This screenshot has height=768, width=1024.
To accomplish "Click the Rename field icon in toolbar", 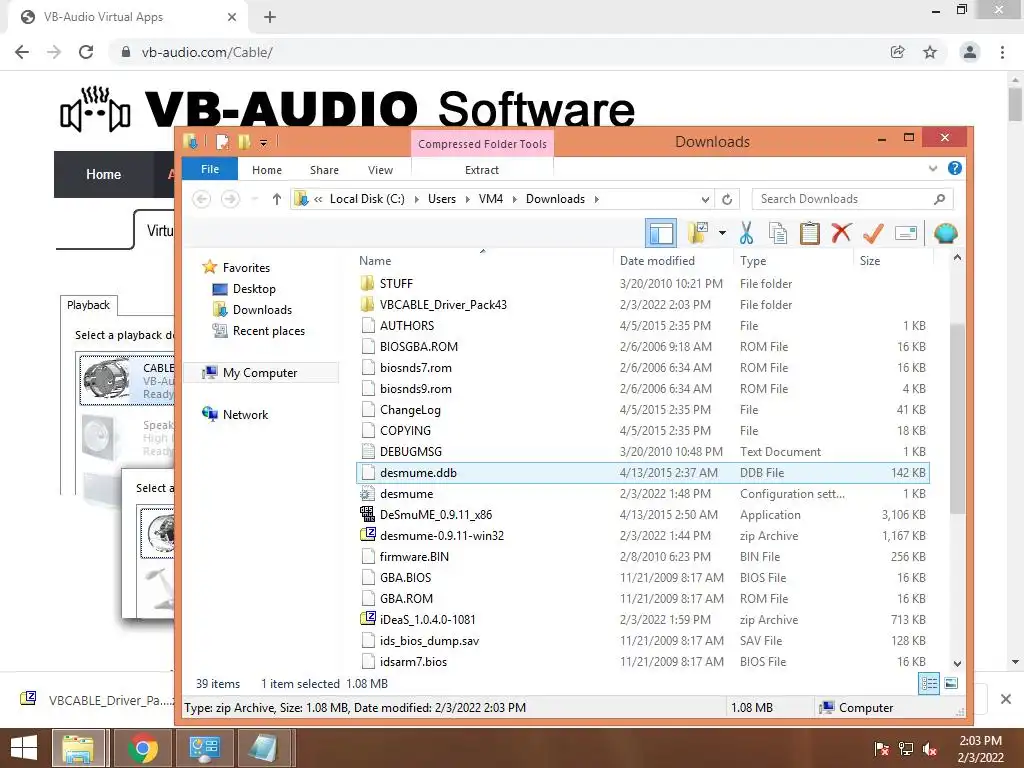I will coord(906,233).
